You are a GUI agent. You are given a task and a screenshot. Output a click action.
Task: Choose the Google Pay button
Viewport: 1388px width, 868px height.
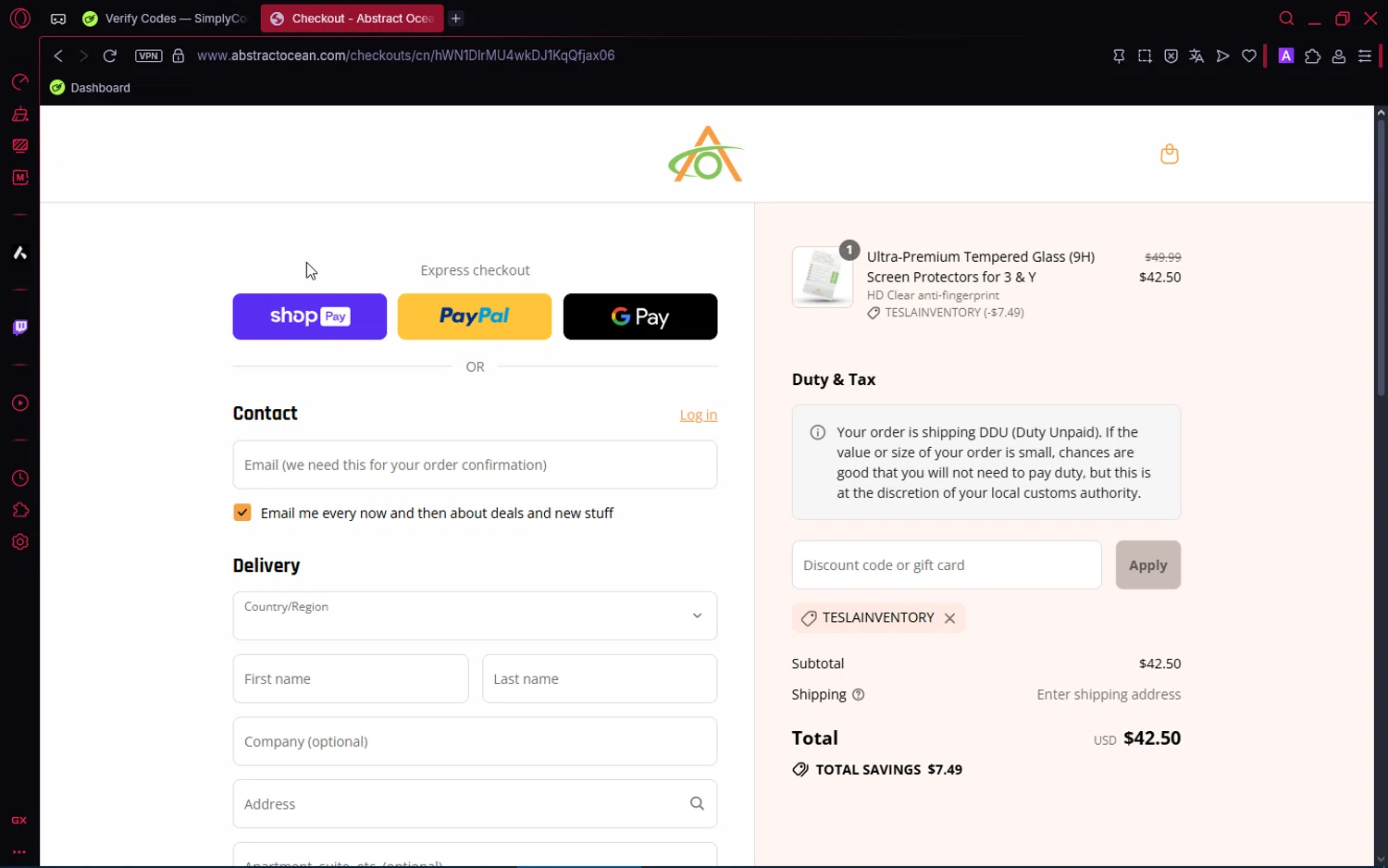[640, 316]
